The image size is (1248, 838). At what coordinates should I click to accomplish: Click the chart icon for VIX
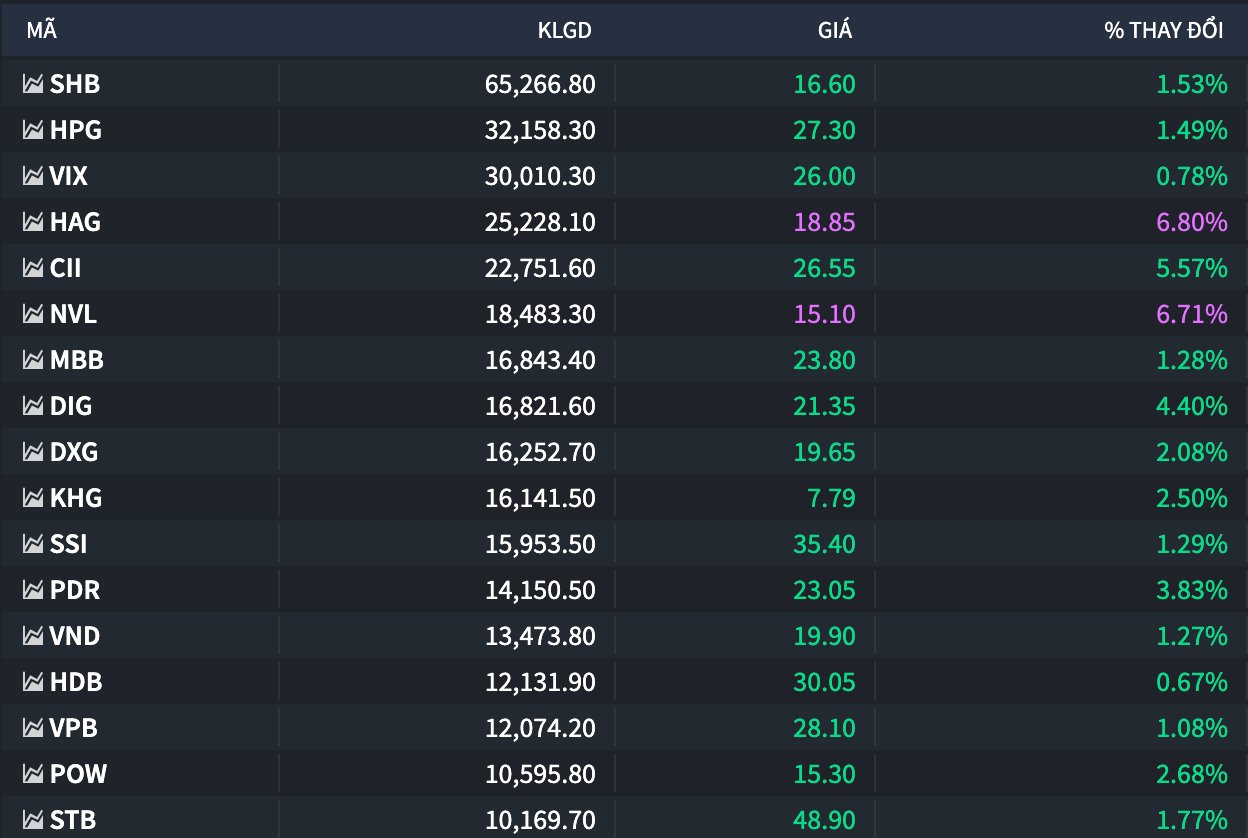click(33, 176)
